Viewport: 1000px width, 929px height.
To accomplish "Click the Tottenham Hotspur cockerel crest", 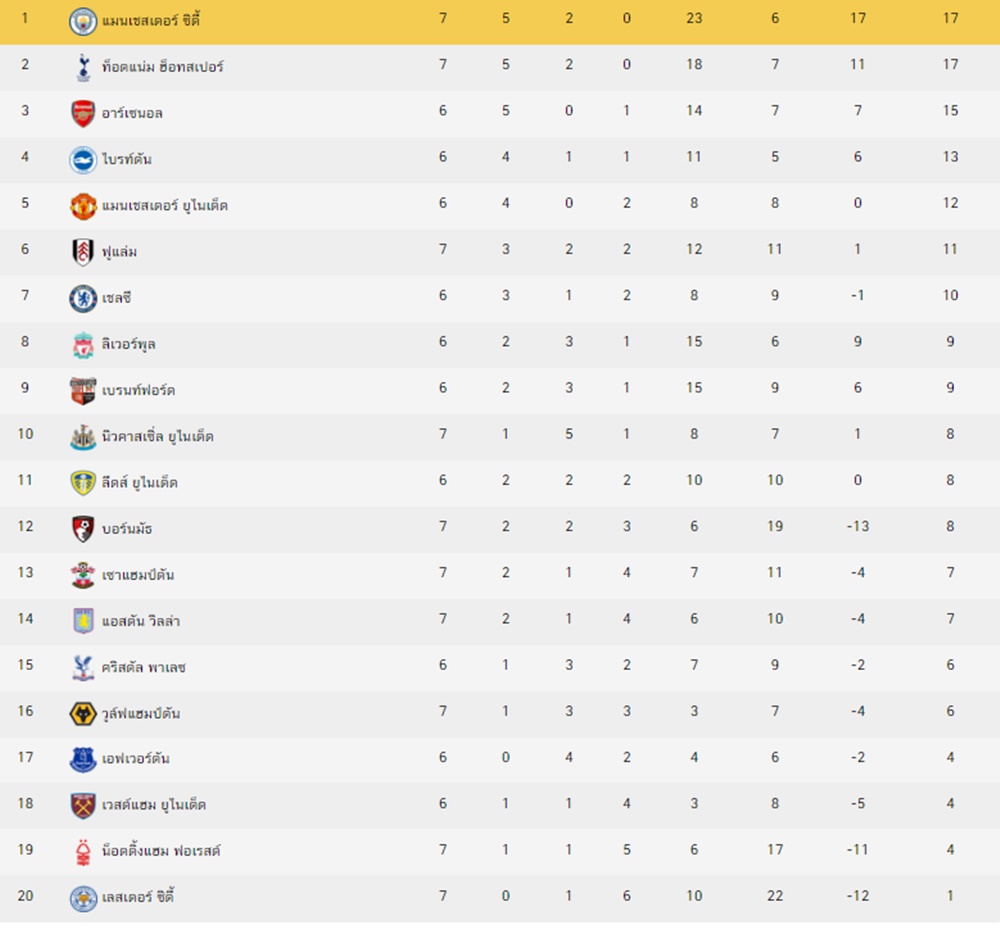I will tap(83, 68).
